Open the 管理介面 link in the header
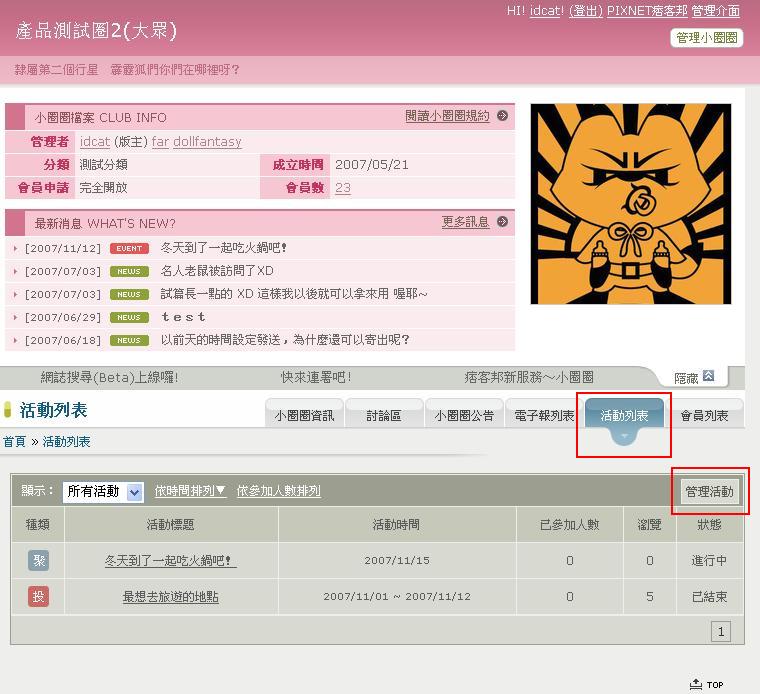The width and height of the screenshot is (760, 694). (715, 11)
